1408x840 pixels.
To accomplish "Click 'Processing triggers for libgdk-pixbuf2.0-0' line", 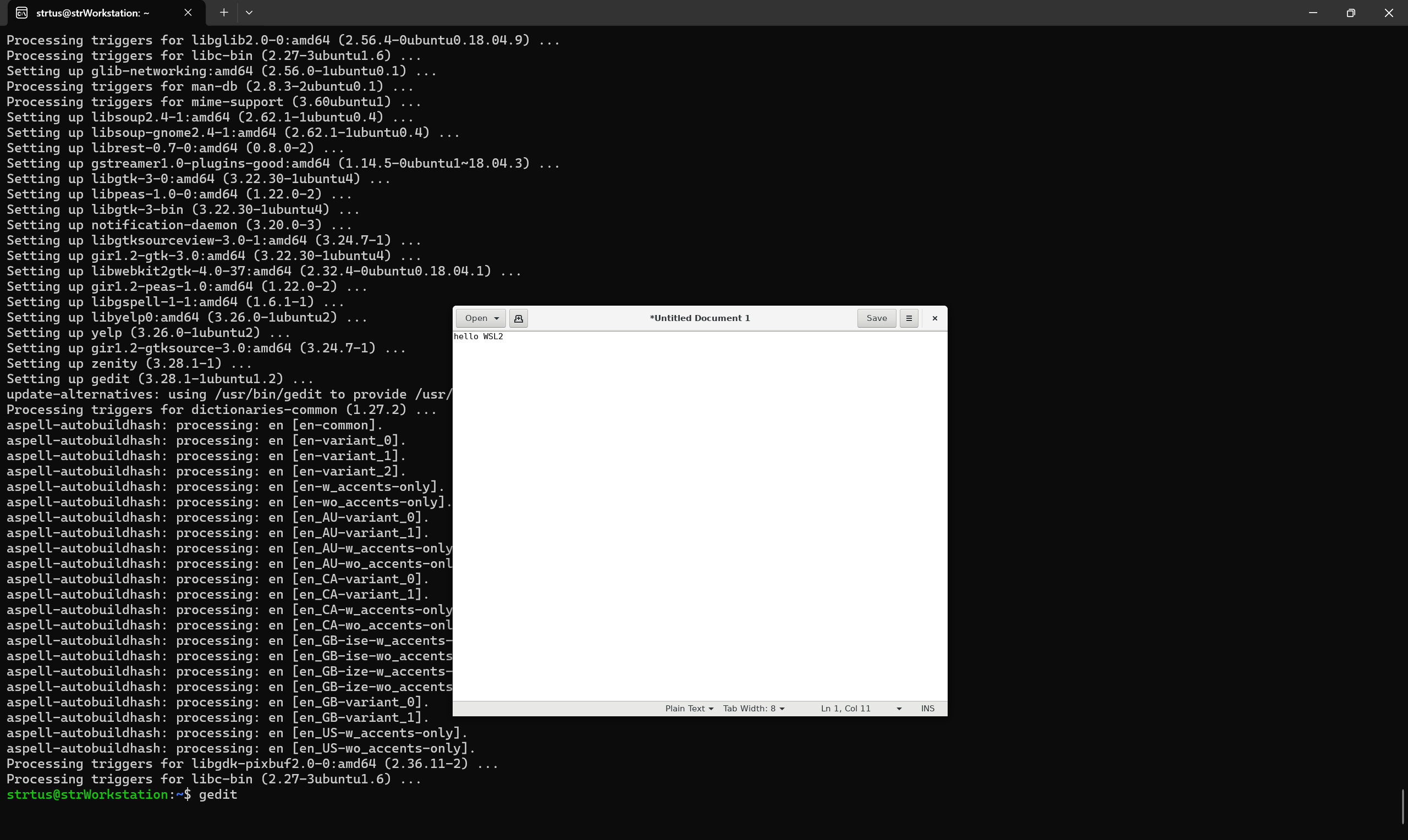I will (252, 764).
